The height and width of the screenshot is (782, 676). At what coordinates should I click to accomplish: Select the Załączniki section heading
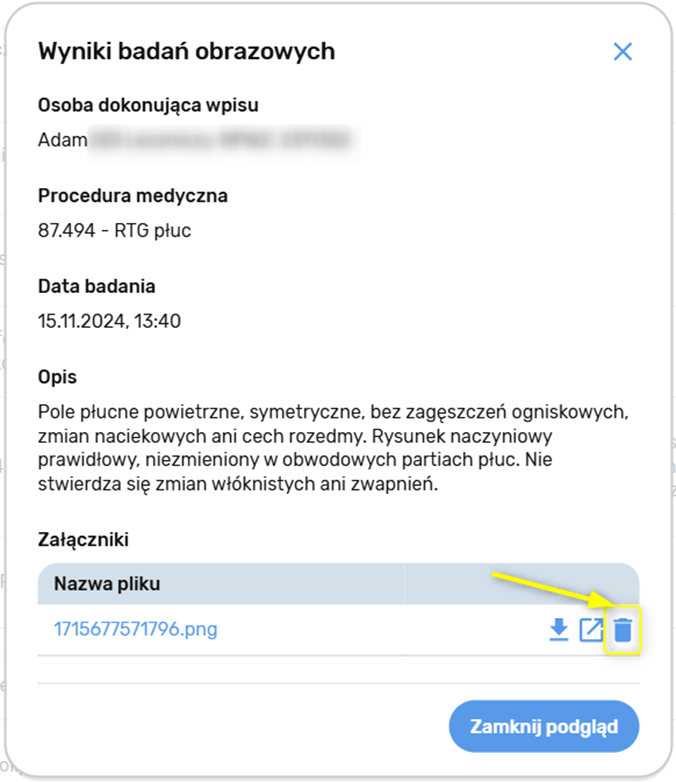click(84, 540)
